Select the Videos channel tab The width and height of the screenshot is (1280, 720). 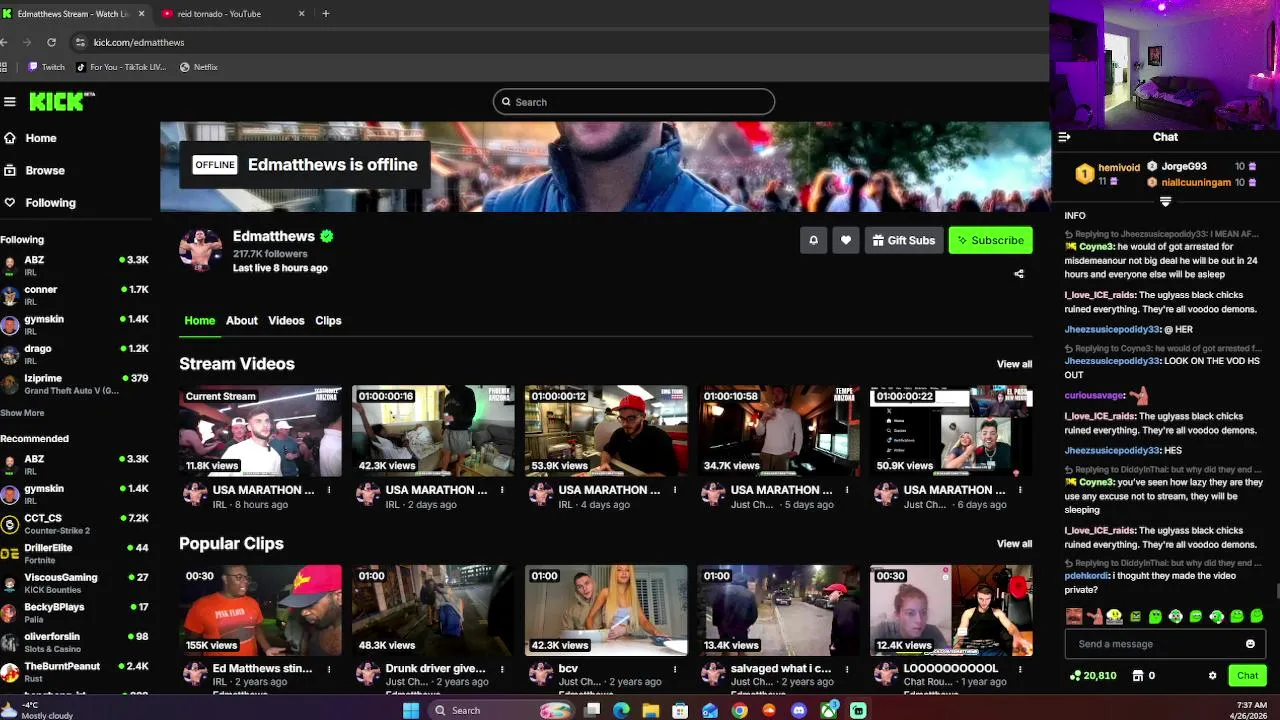[286, 320]
